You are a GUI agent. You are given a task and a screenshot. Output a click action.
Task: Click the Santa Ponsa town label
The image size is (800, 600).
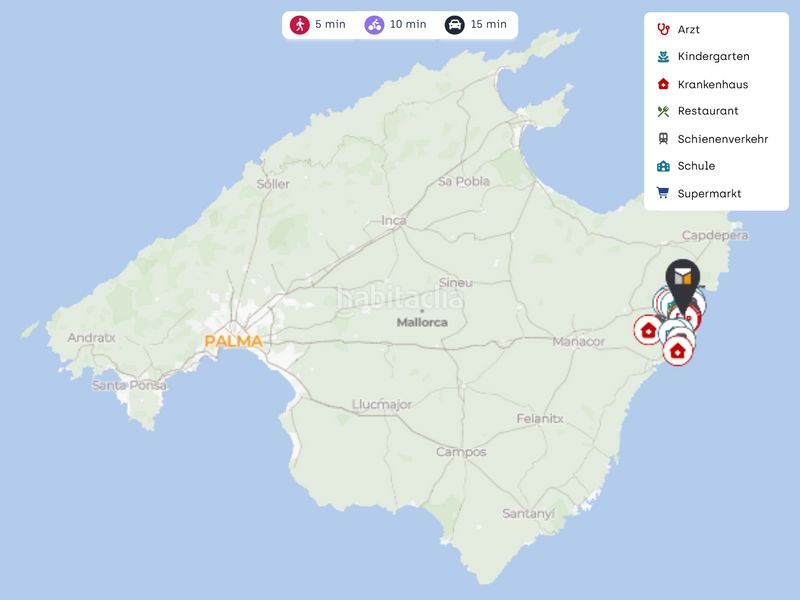click(x=129, y=385)
